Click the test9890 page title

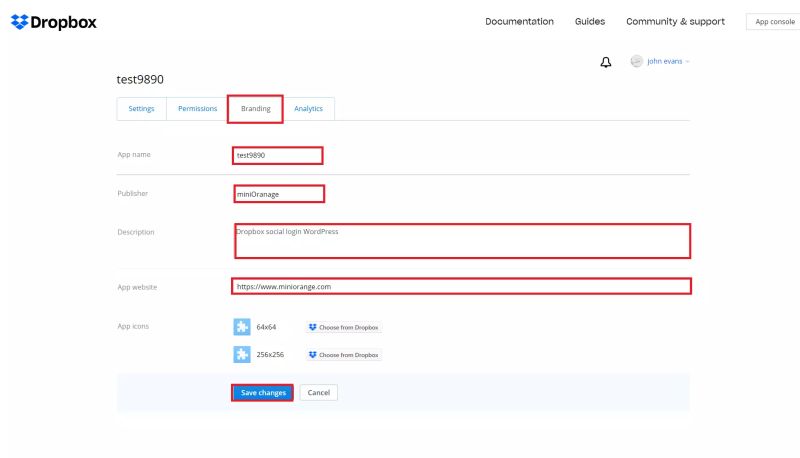140,80
